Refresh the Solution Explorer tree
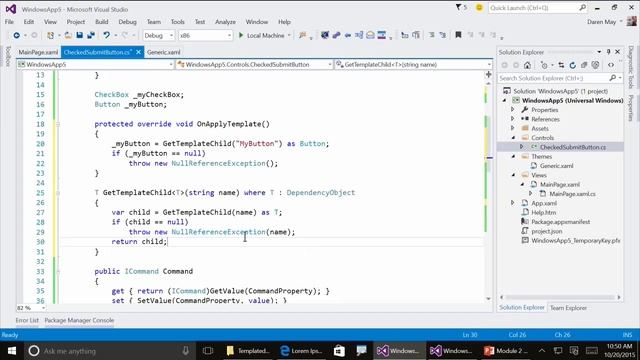This screenshot has width=640, height=360. point(573,65)
